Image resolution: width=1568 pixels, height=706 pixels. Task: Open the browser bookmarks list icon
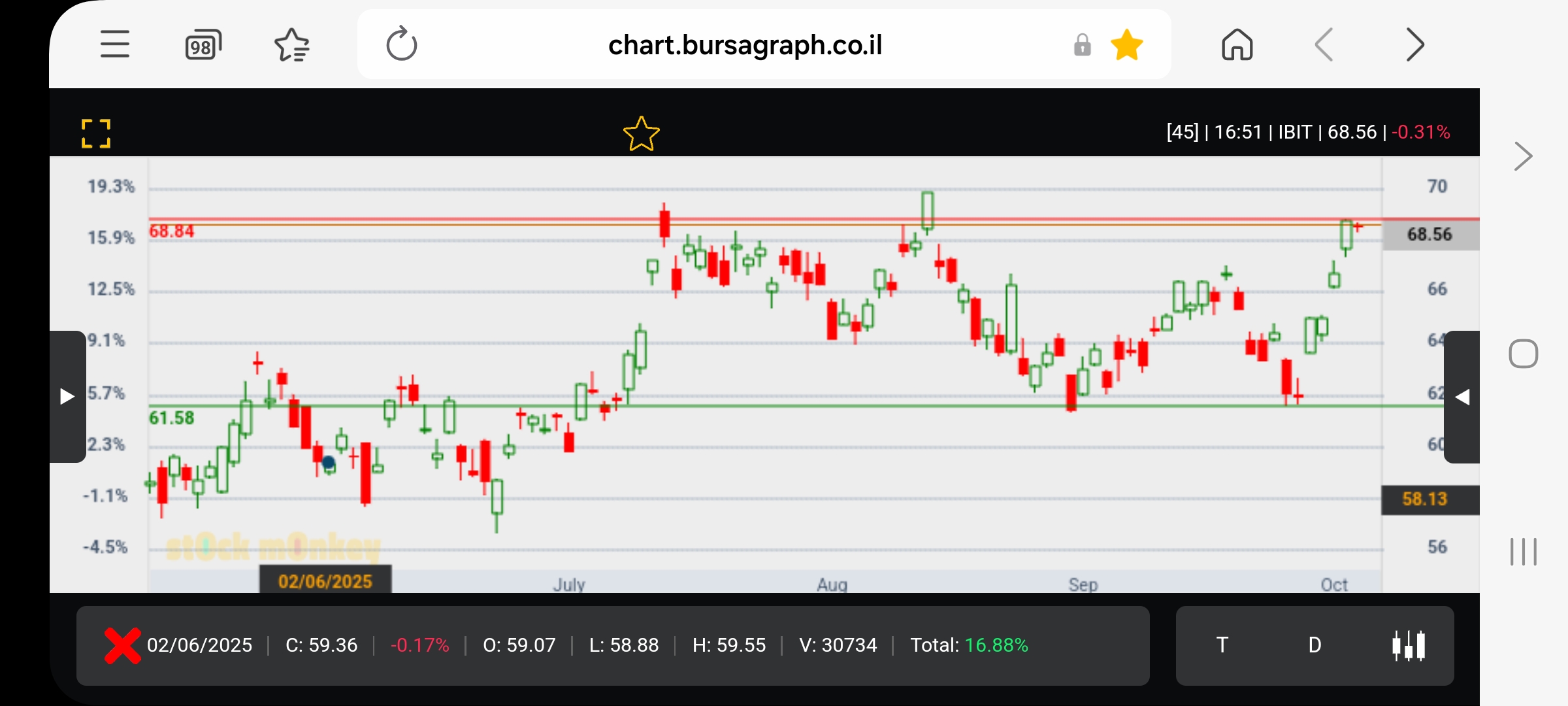[x=291, y=45]
